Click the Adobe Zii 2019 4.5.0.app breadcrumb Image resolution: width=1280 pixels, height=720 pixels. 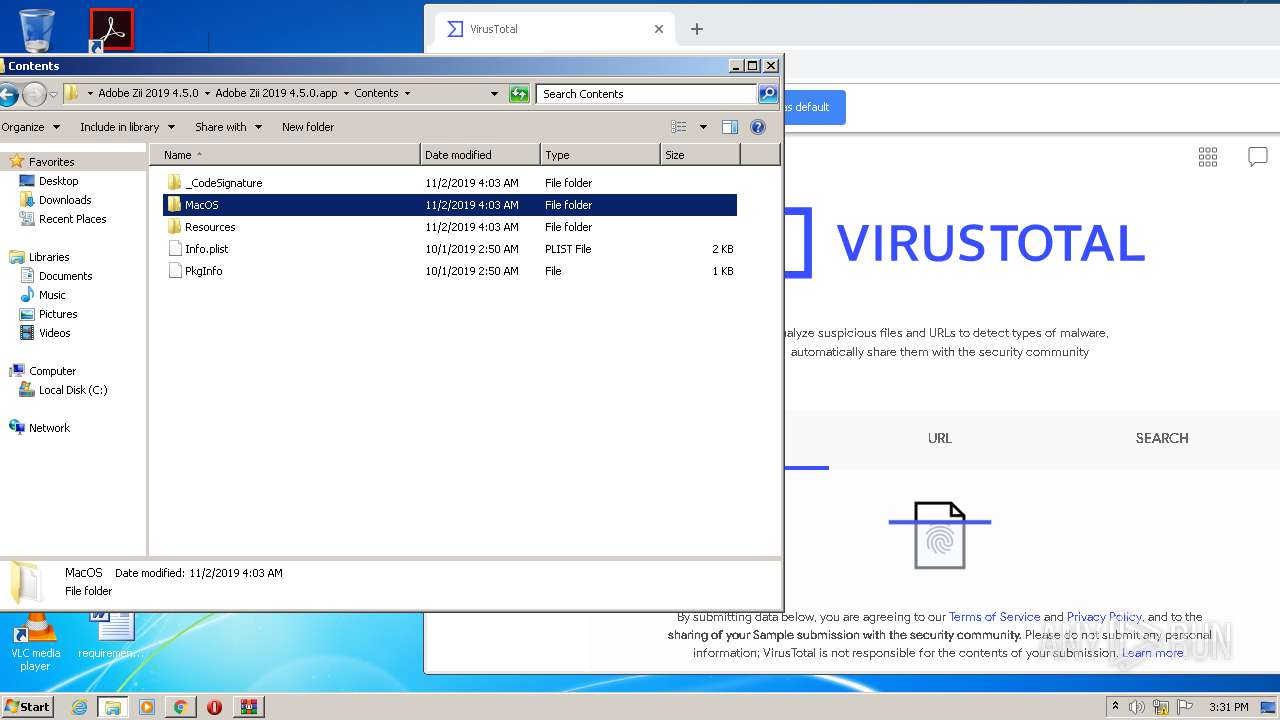276,94
